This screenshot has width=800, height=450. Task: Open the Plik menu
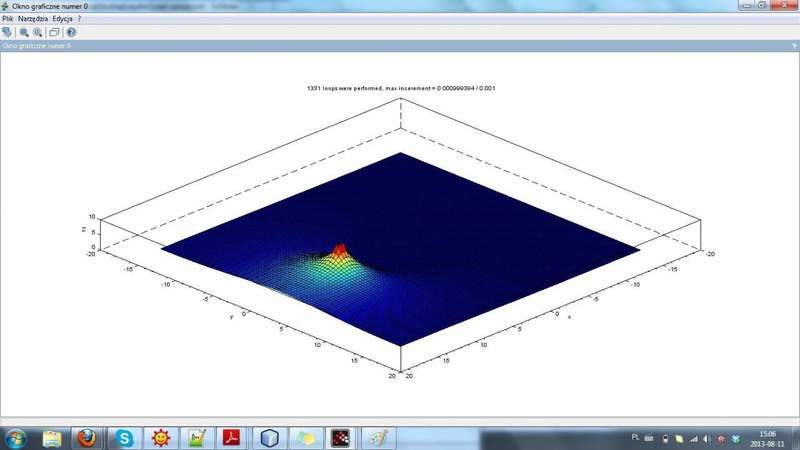[8, 19]
